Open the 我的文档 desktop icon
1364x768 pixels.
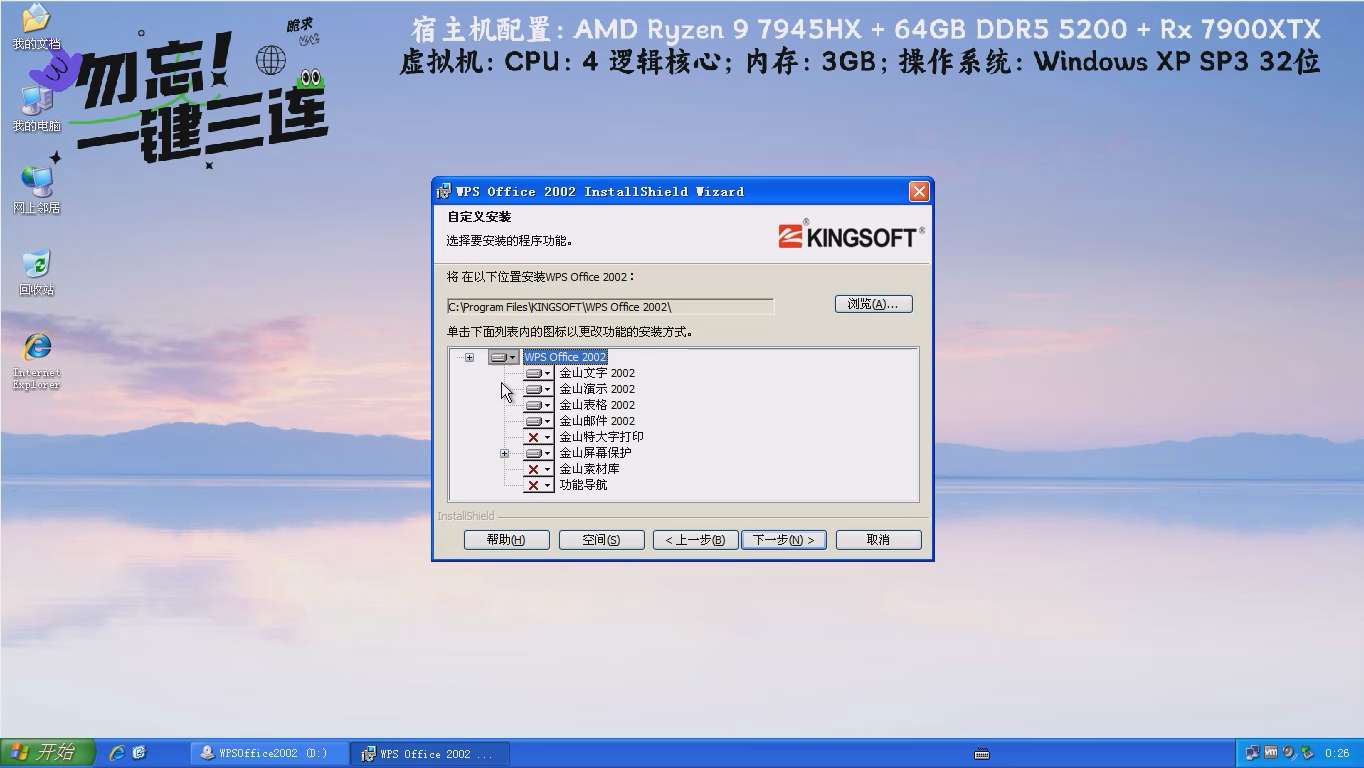[36, 26]
